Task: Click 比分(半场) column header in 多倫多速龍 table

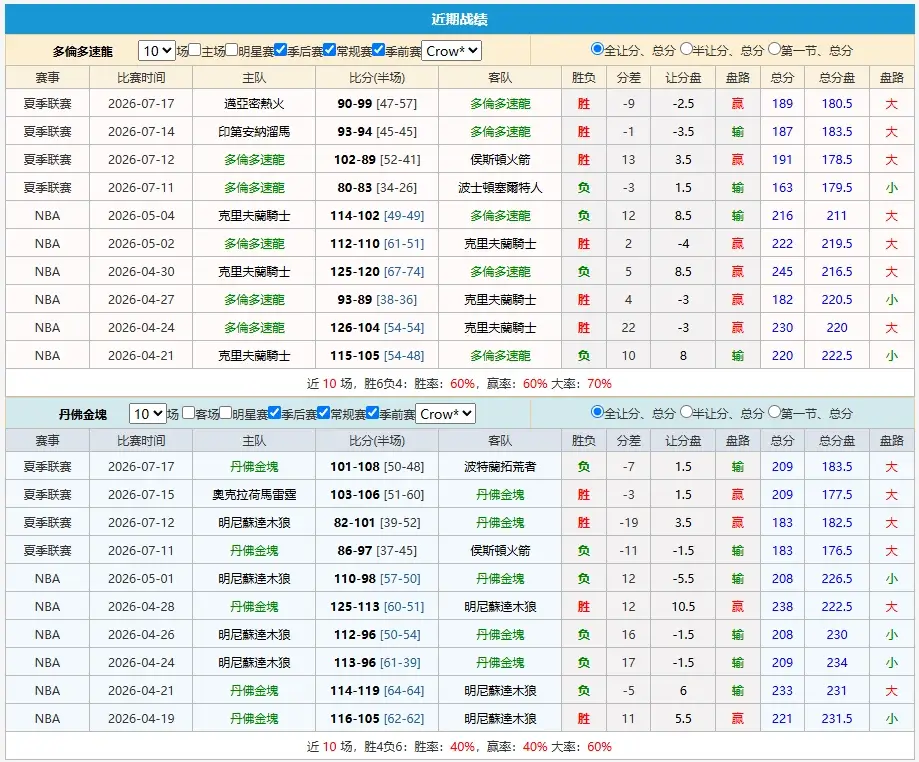Action: tap(377, 77)
